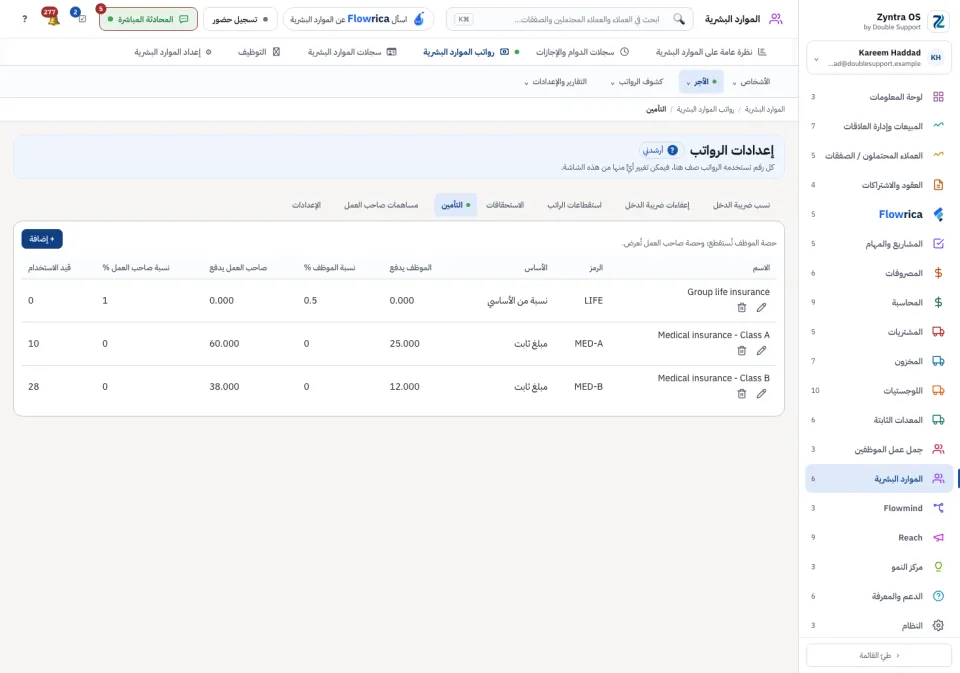
Task: Open اللوجستيات in sidebar
Action: [879, 391]
